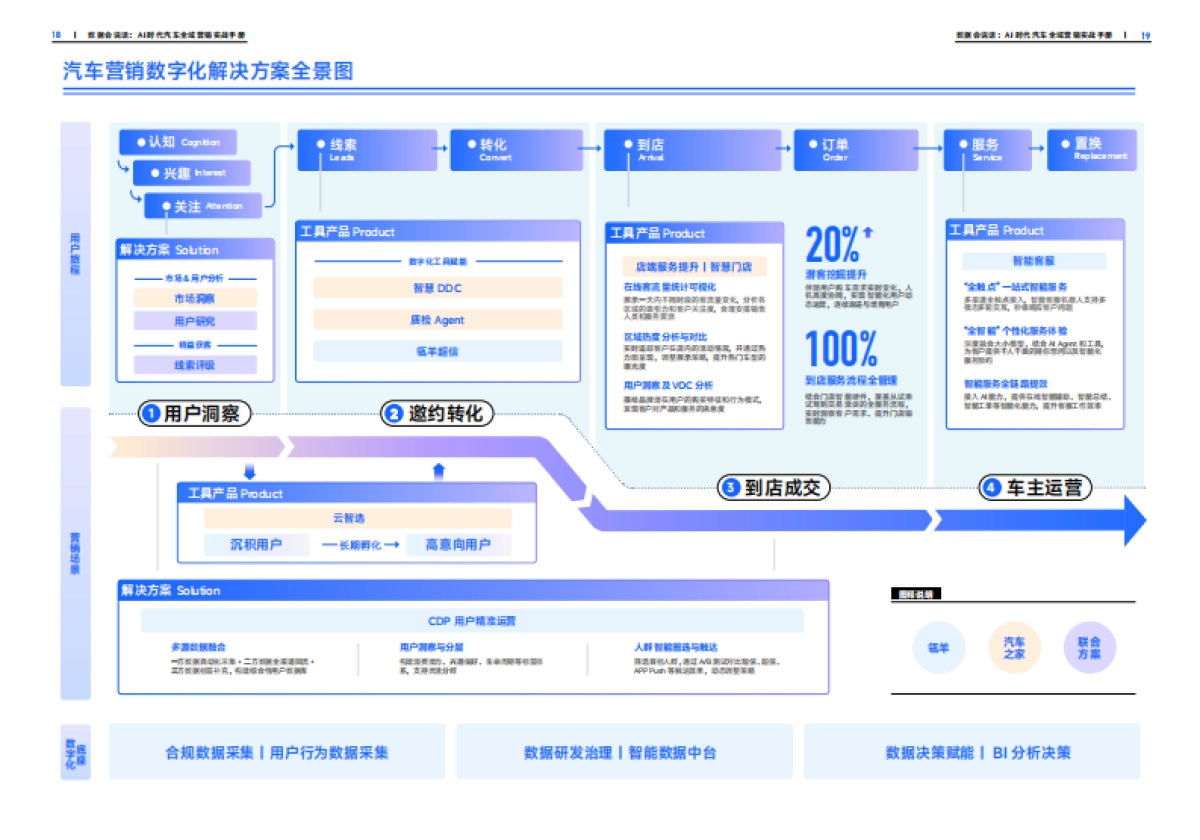Select the 汽车之家 legend circle
1200x840 pixels.
(x=1013, y=648)
